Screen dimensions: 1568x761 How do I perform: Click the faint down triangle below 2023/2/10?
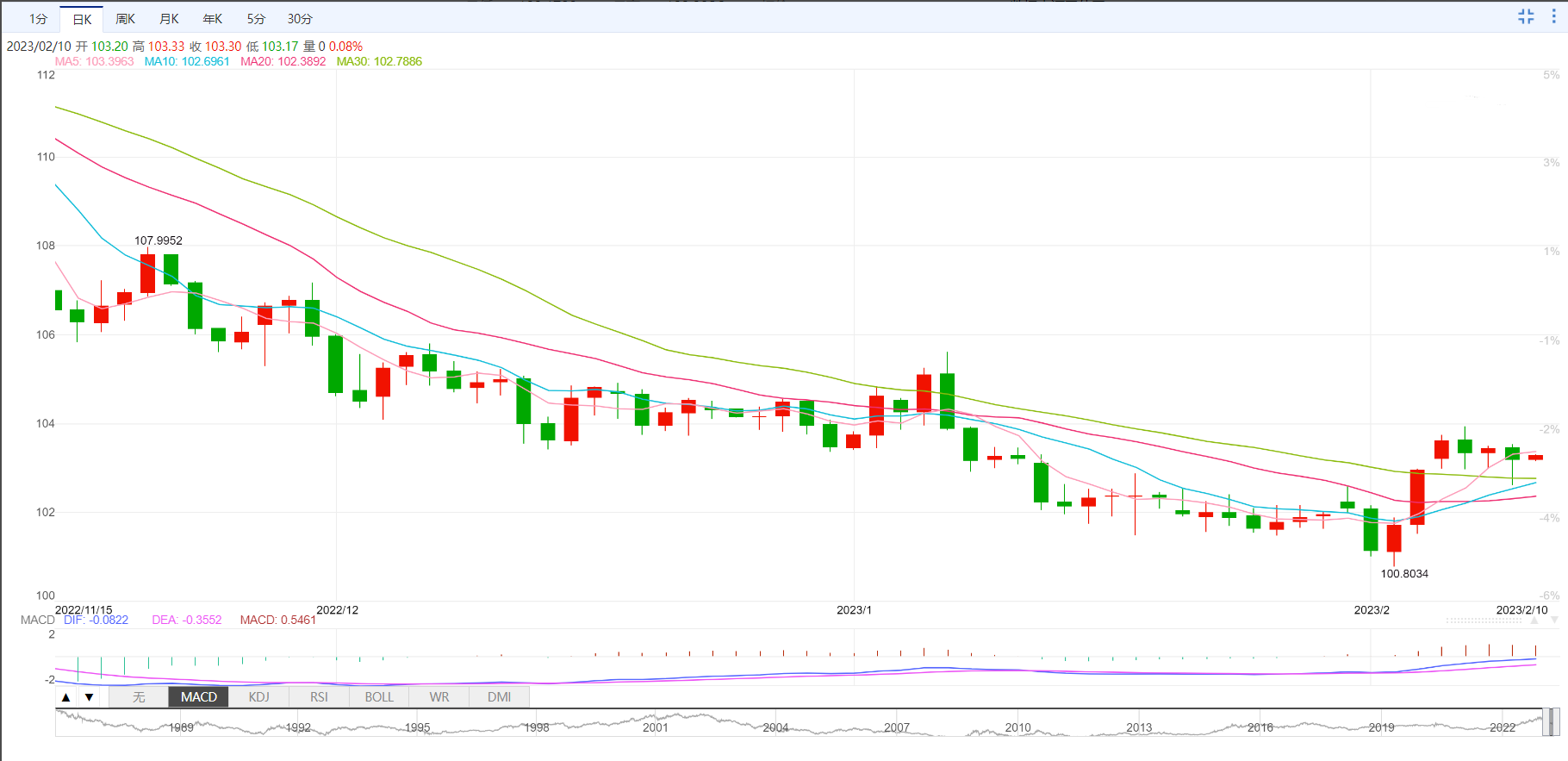1554,621
